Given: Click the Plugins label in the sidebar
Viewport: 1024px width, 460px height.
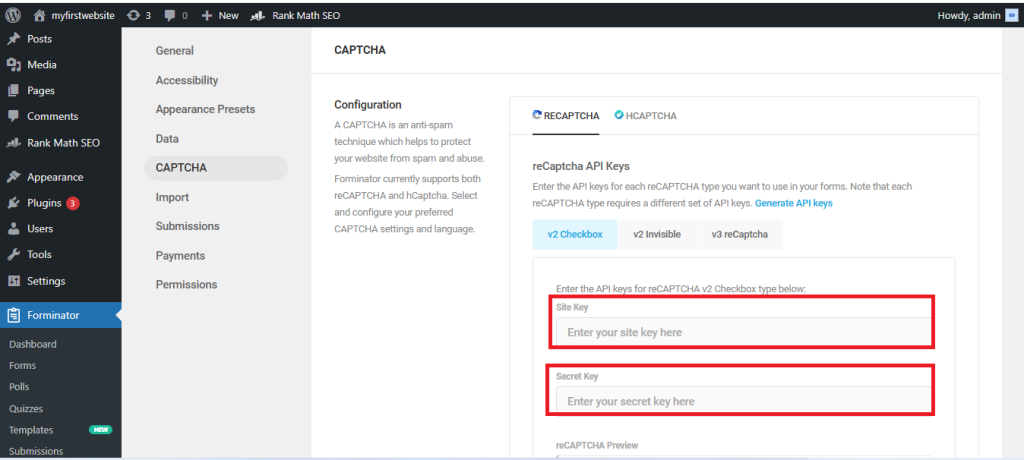Looking at the screenshot, I should (x=44, y=203).
